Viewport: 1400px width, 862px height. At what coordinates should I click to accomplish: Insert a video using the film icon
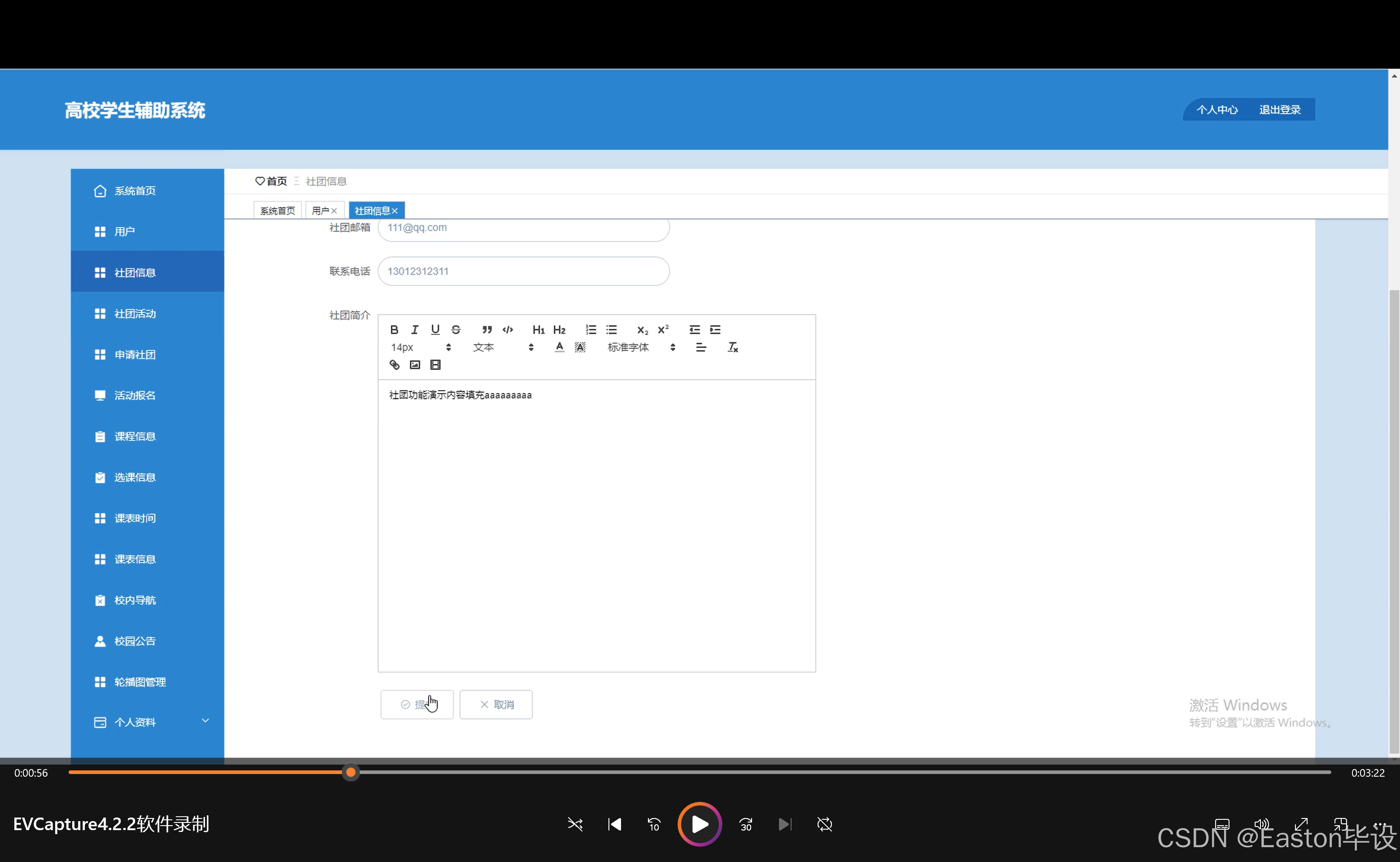tap(435, 365)
